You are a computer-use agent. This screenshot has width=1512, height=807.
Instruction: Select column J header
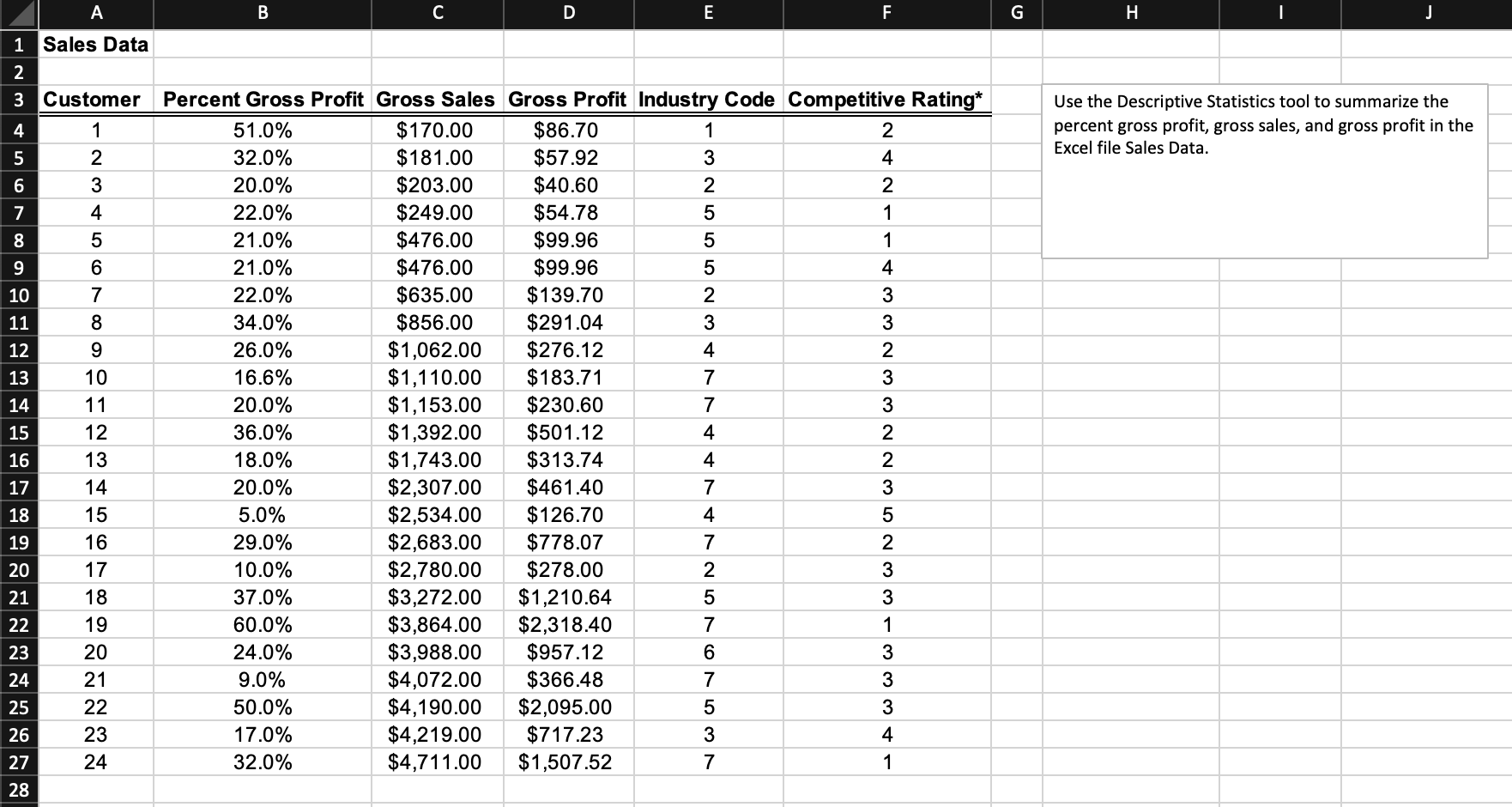click(1429, 12)
